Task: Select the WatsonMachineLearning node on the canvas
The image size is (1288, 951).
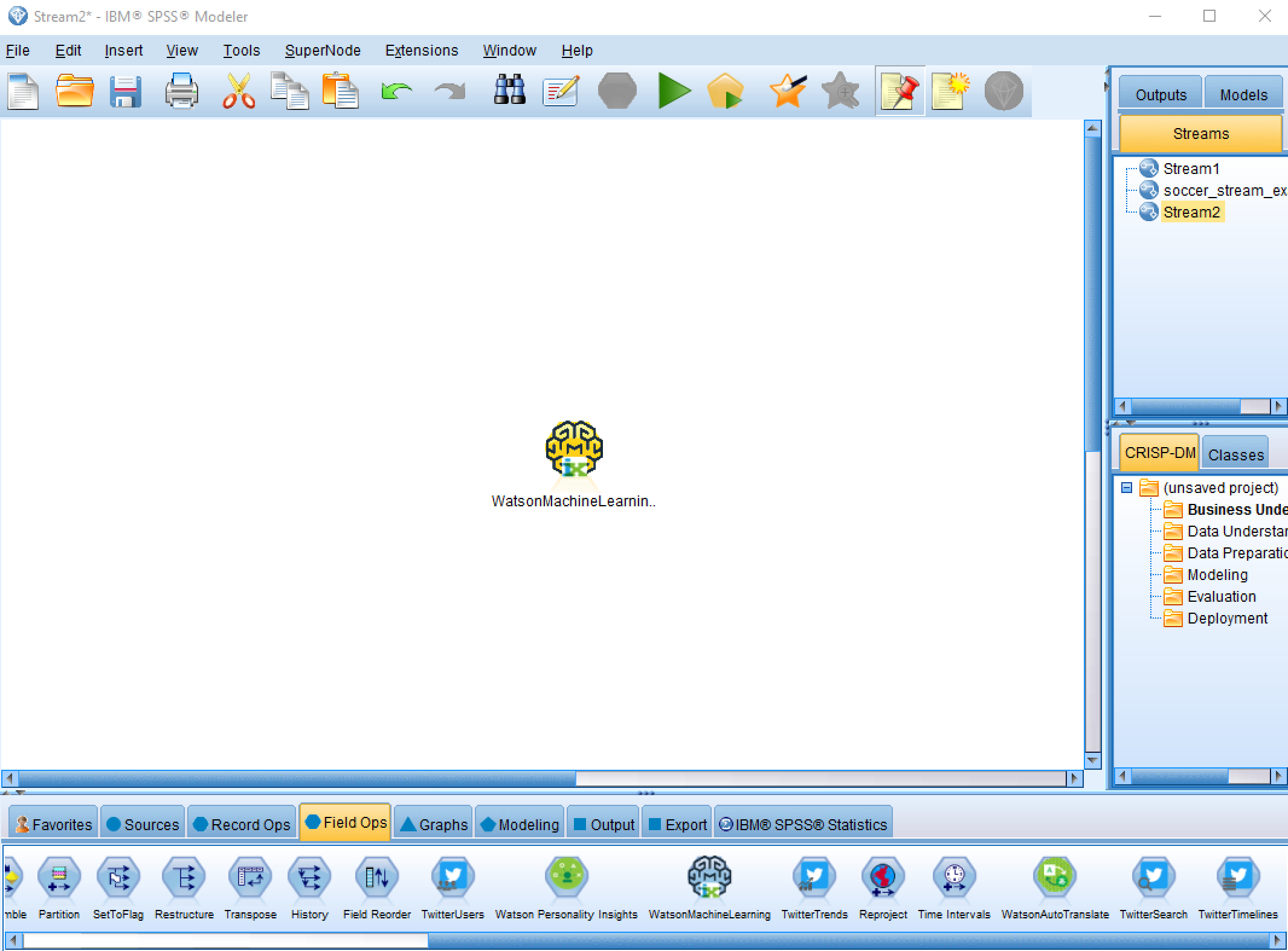Action: coord(574,449)
